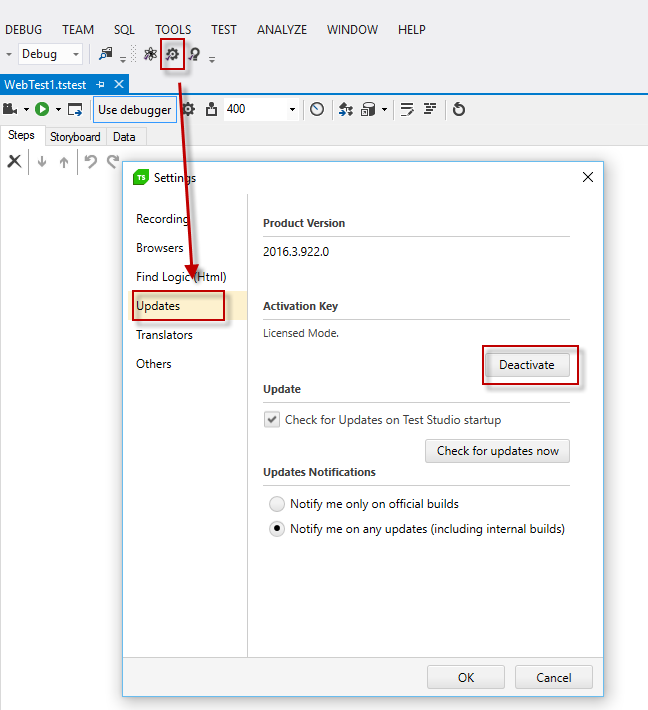
Task: Move step up with up arrow icon
Action: (x=64, y=162)
